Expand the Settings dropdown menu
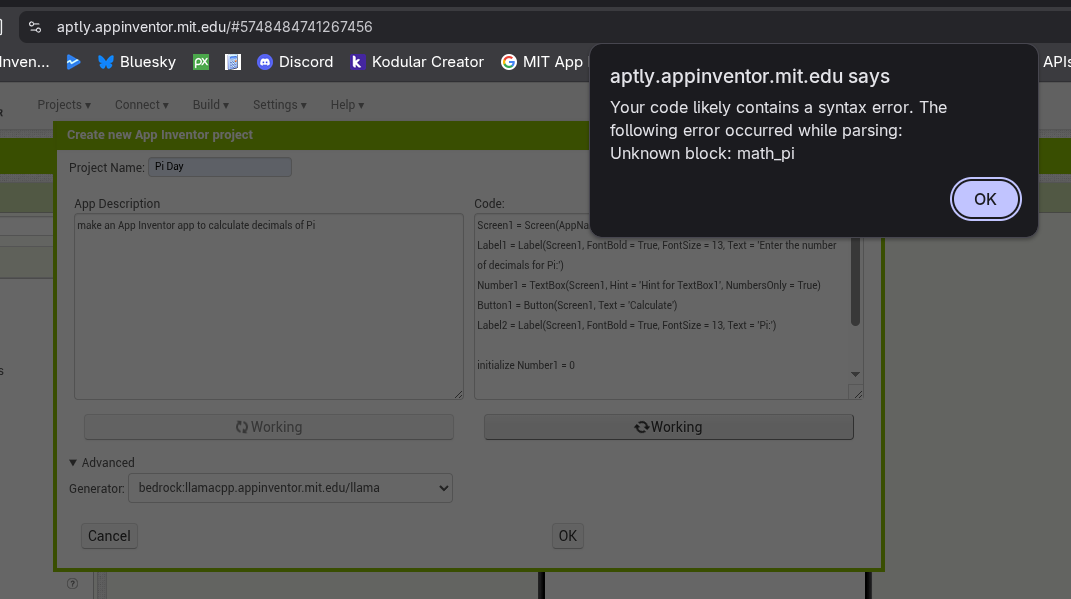The image size is (1071, 599). pyautogui.click(x=279, y=105)
